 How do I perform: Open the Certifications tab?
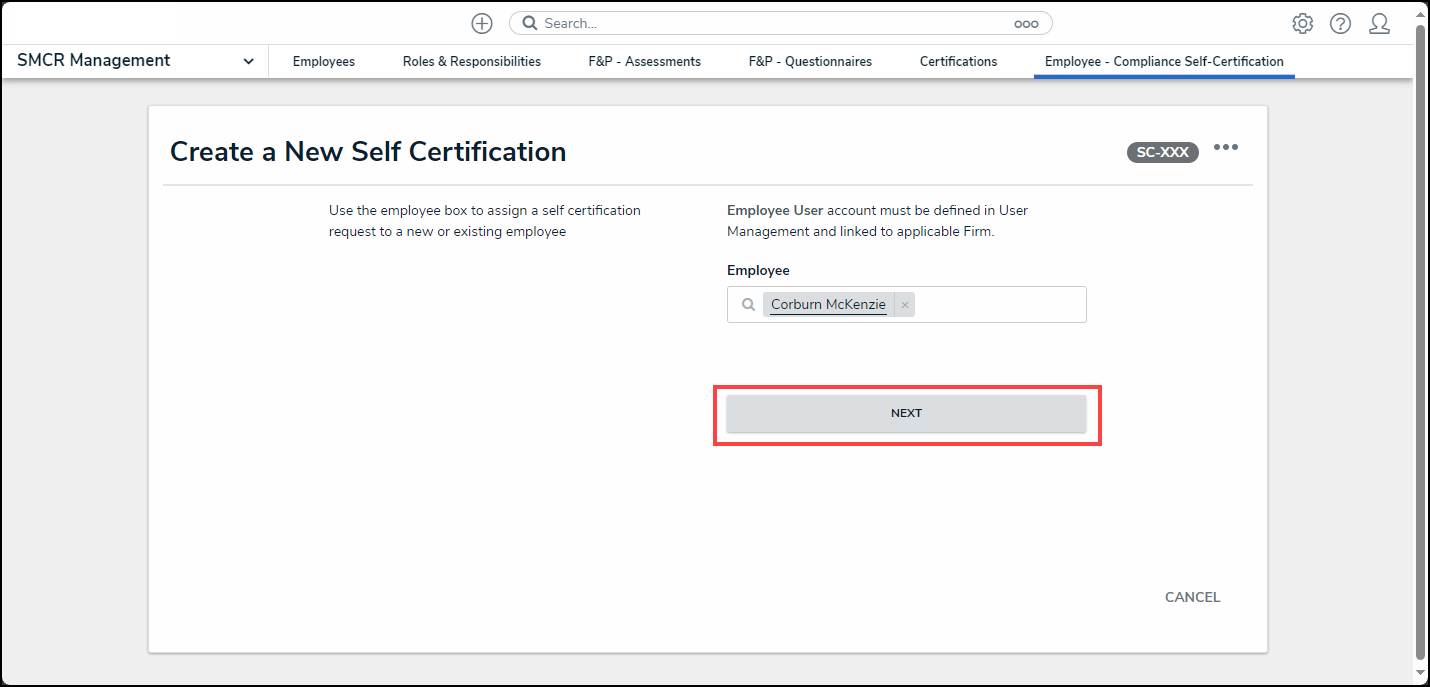tap(958, 61)
